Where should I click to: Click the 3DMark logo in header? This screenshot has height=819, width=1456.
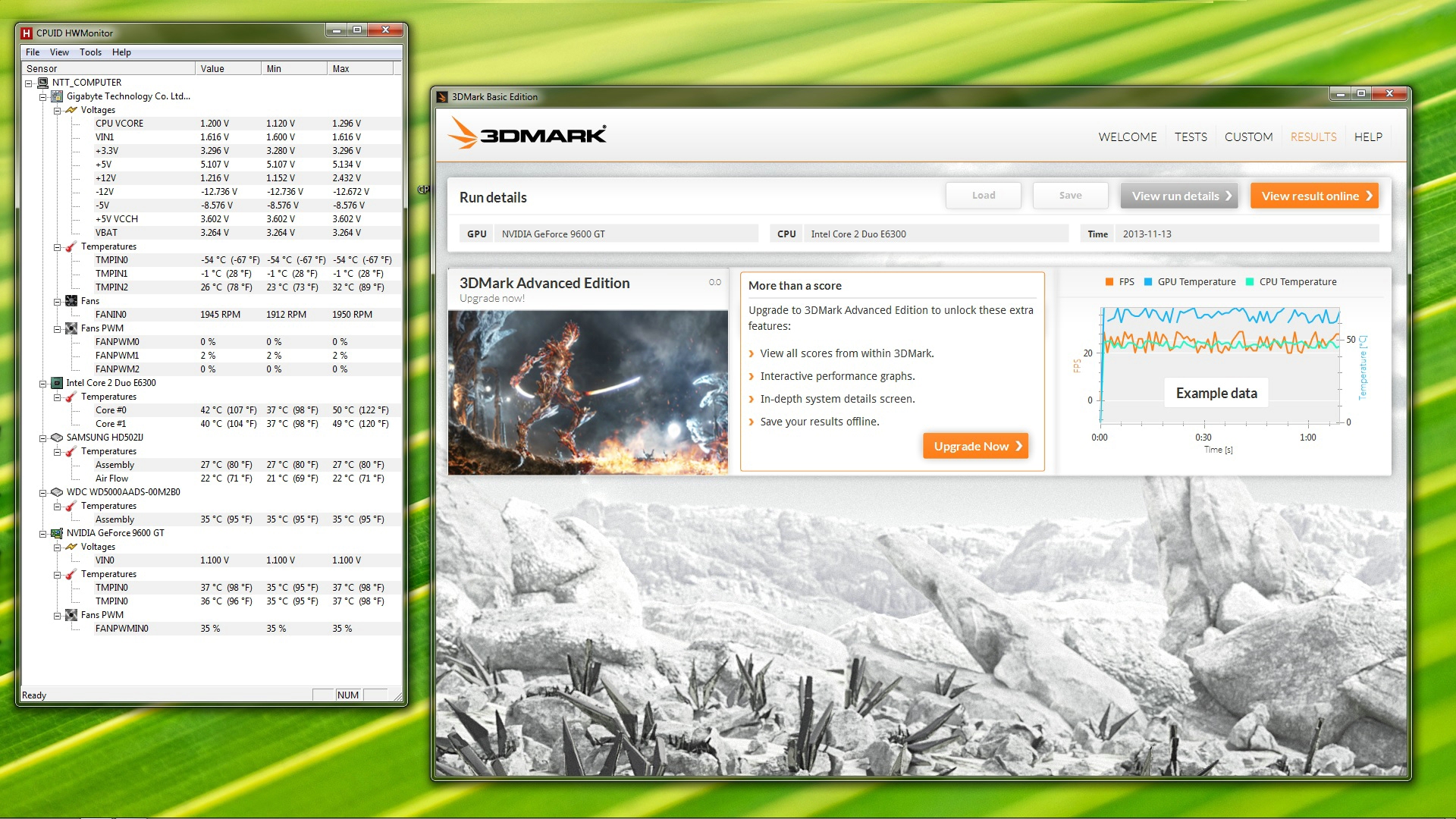coord(527,134)
